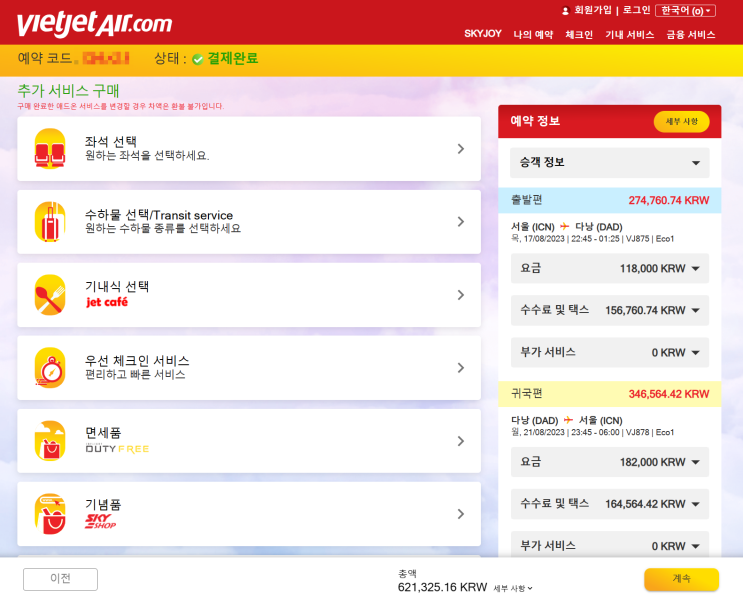Click plane icon between 서울 (ICN) and 다낭 (DAD)
The height and width of the screenshot is (603, 743).
[x=564, y=226]
